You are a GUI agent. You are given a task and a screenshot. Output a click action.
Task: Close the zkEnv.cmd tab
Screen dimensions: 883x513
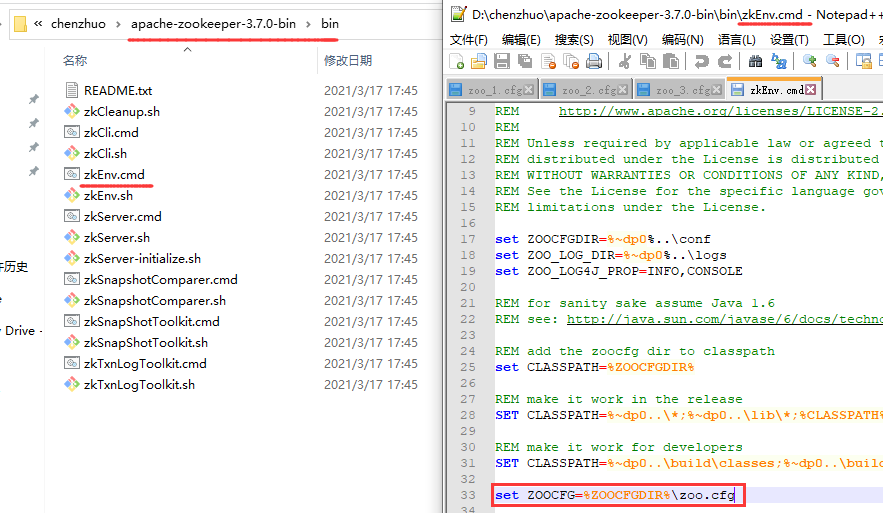pos(811,89)
